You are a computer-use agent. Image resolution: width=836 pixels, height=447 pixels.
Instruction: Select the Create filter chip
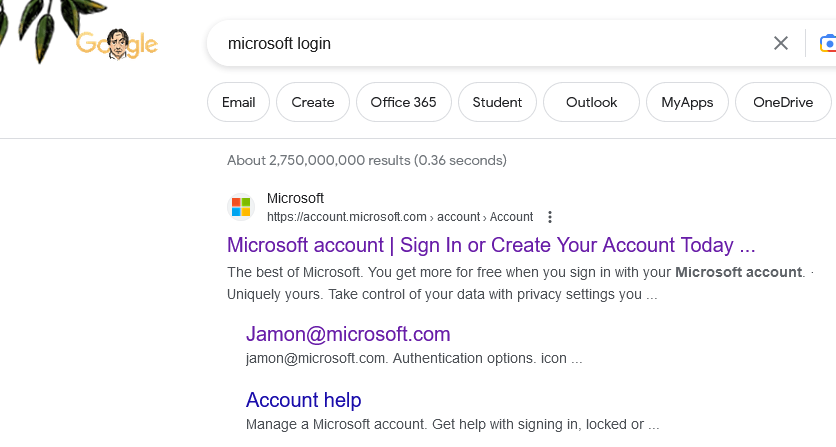tap(313, 102)
